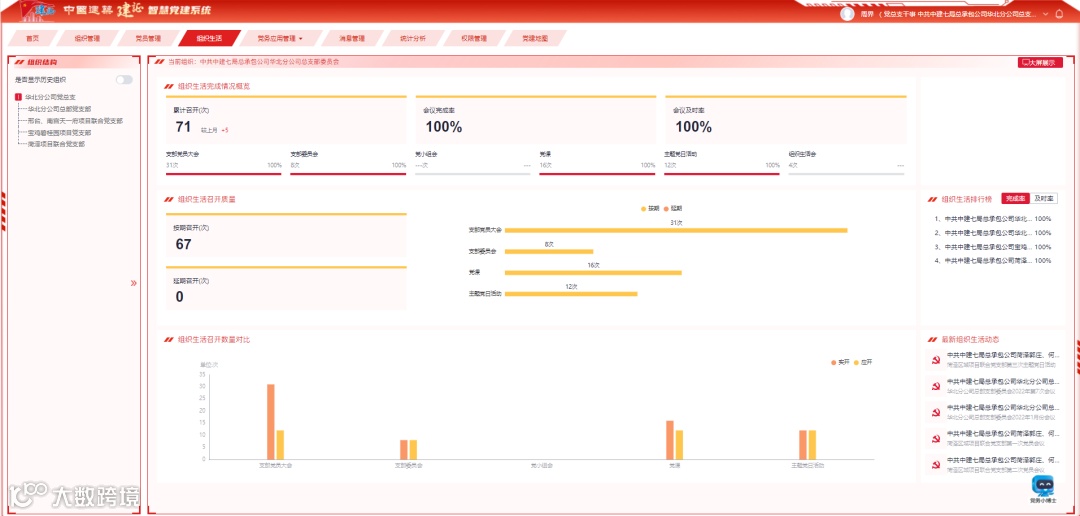The image size is (1080, 516).
Task: Switch ranking to 完成率
Action: (x=1015, y=198)
